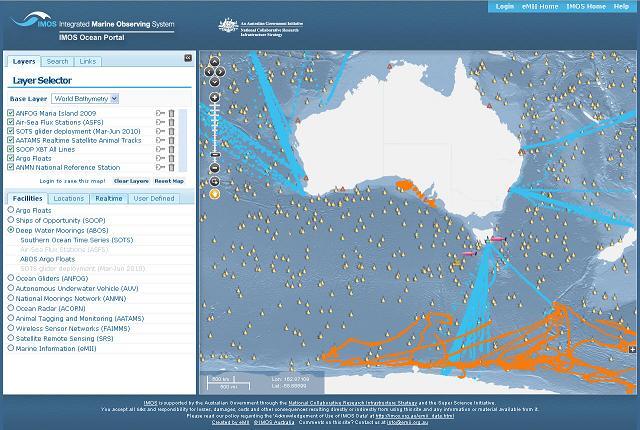Switch to the Links tab
Screen dimensions: 640x430
point(88,61)
